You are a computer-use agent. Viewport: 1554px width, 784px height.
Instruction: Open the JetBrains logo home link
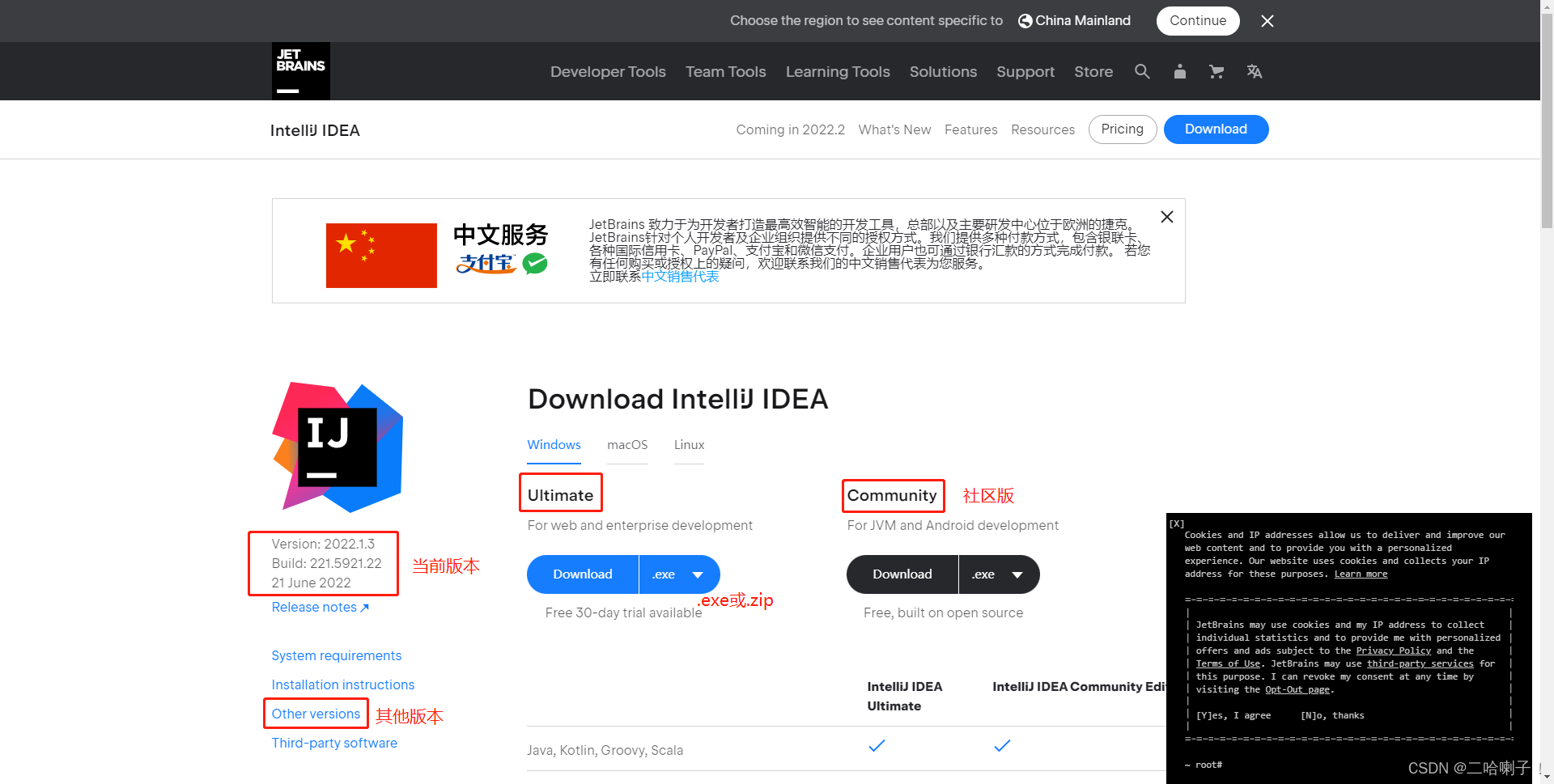pos(301,71)
